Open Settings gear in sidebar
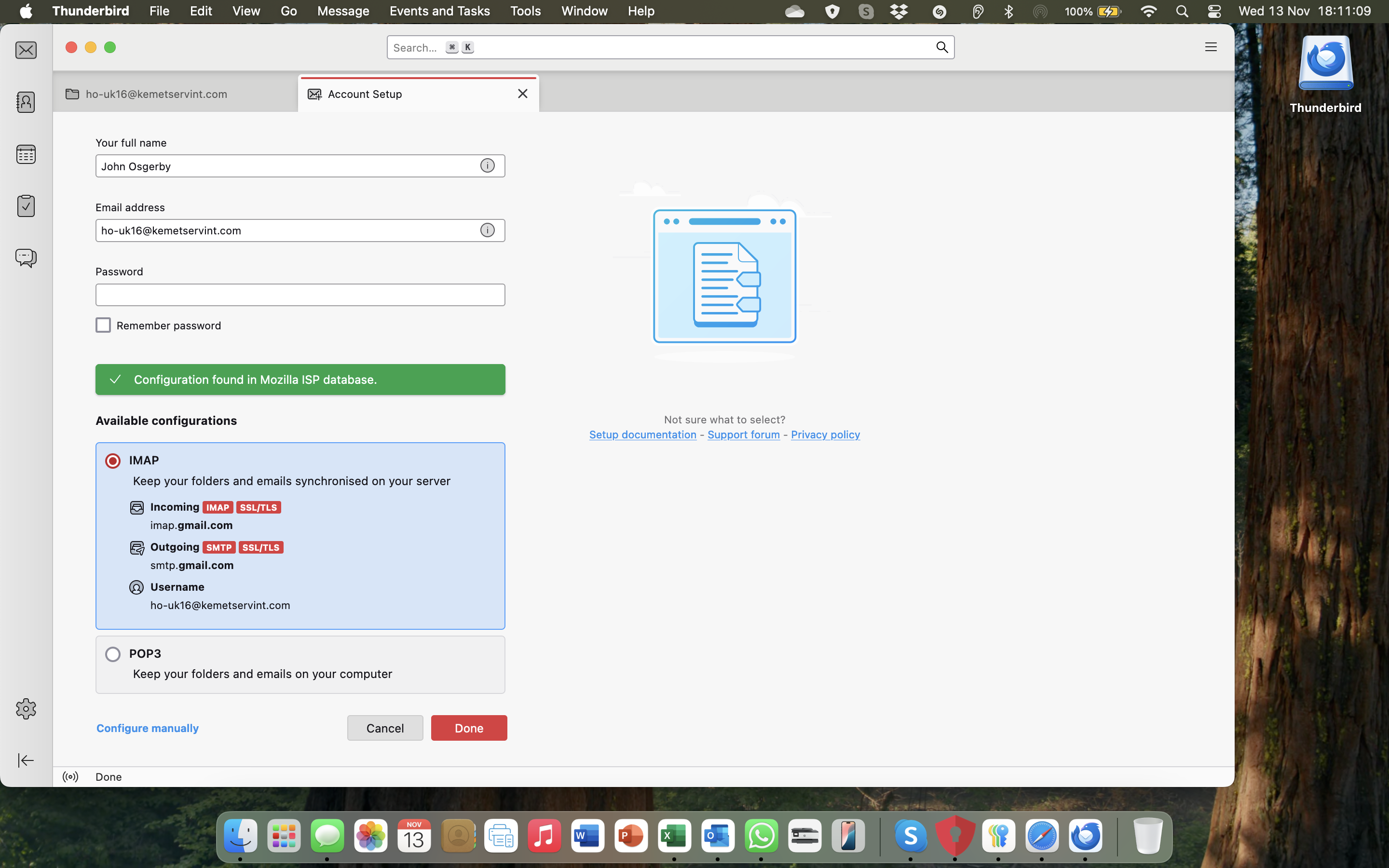The height and width of the screenshot is (868, 1389). pyautogui.click(x=26, y=709)
